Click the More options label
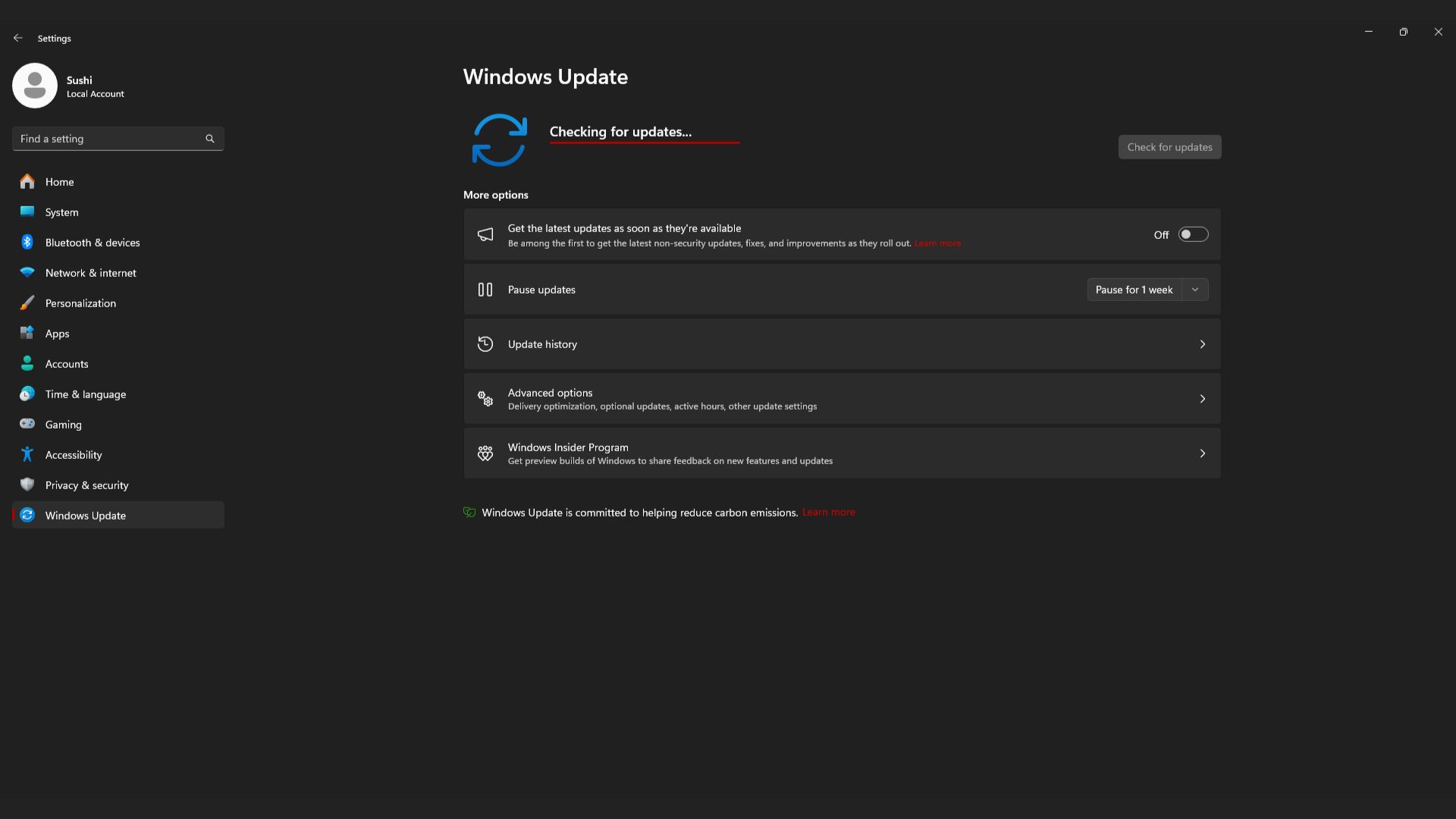This screenshot has width=1456, height=819. coord(496,195)
